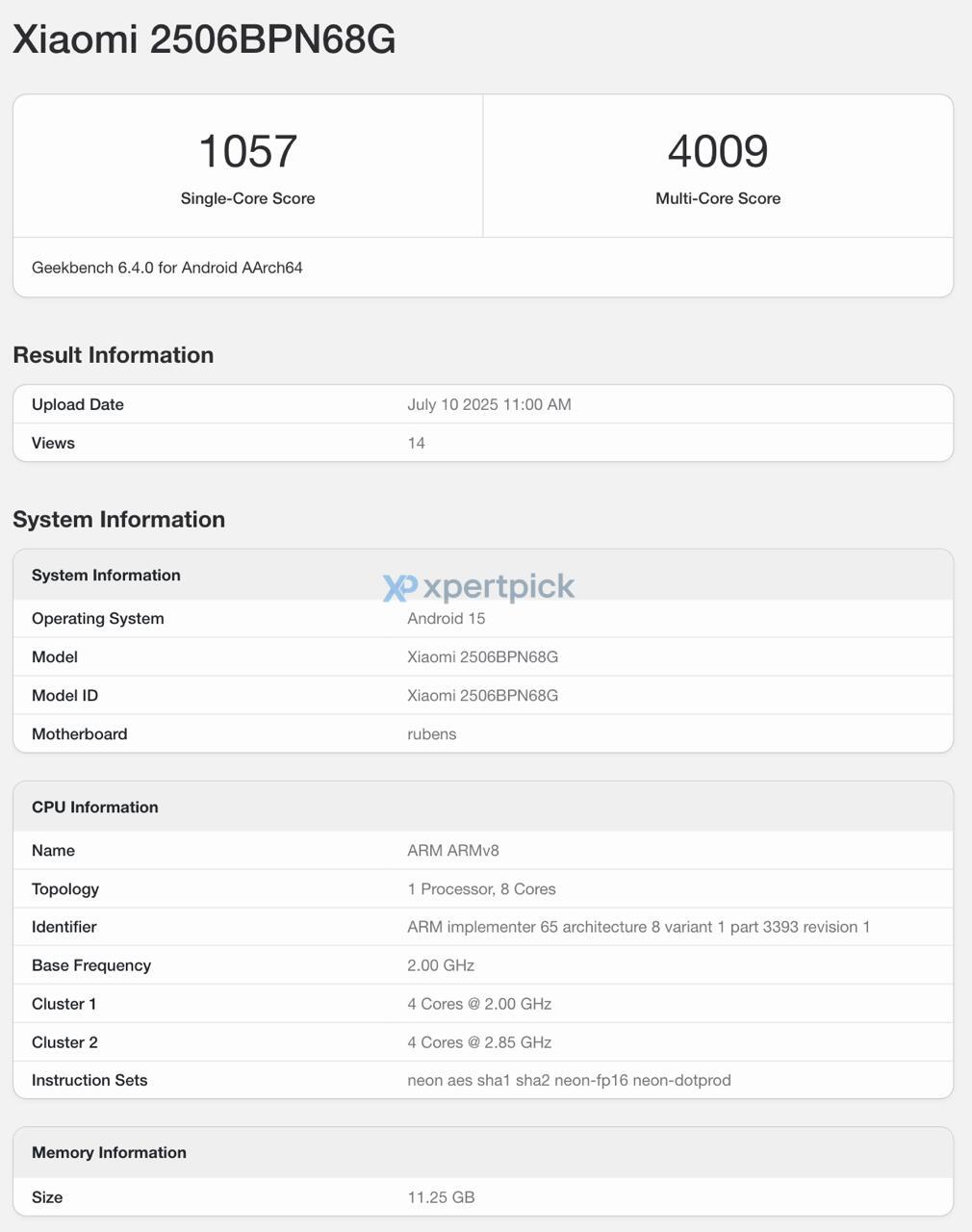Select the 1 Processor, 8 Cores value

(x=481, y=888)
